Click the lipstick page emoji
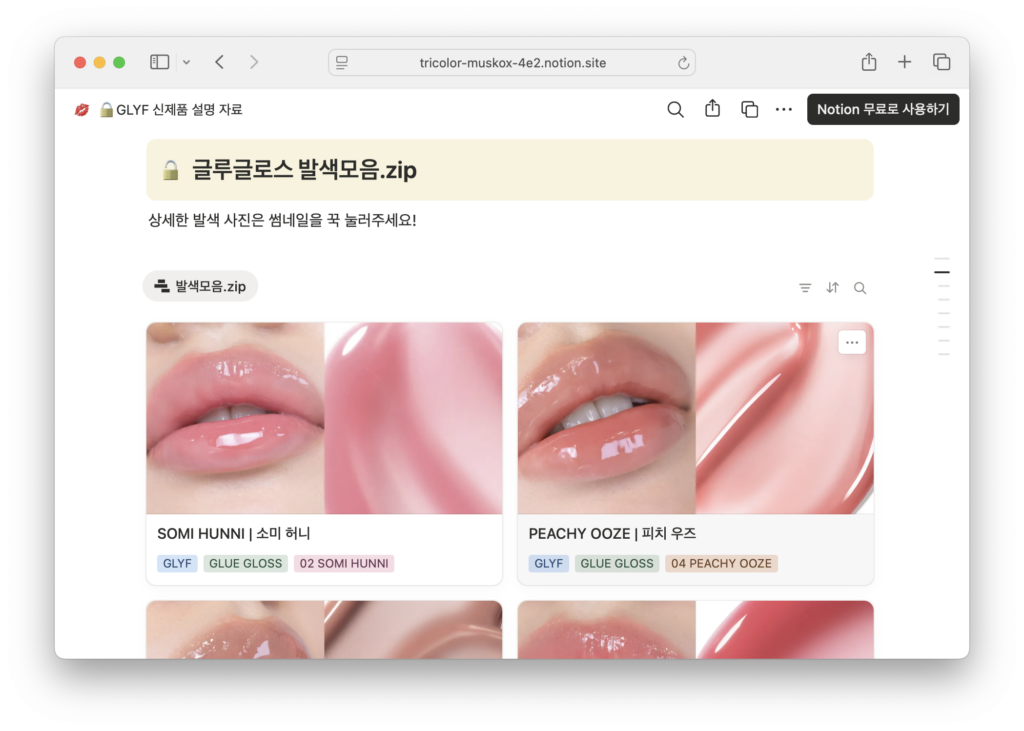Screen dimensions: 1024x731 84,109
